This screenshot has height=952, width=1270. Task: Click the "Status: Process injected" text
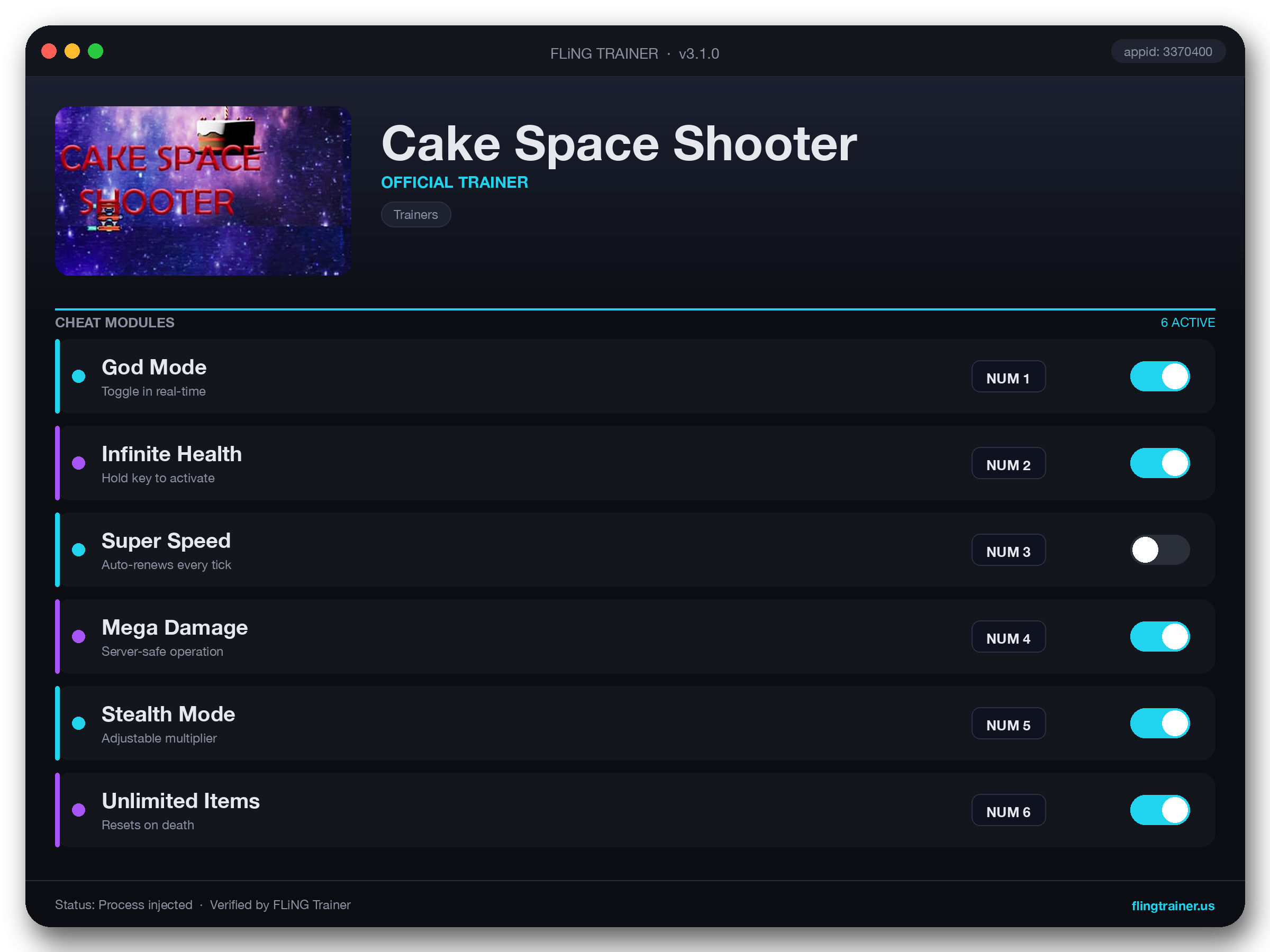(x=123, y=905)
